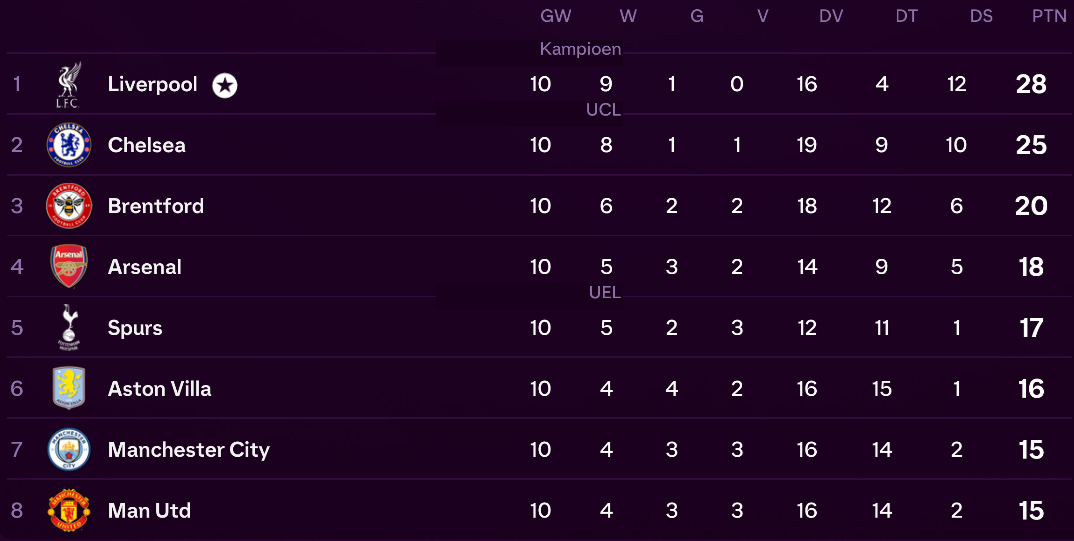
Task: Click the Liverpool club crest
Action: click(x=68, y=84)
